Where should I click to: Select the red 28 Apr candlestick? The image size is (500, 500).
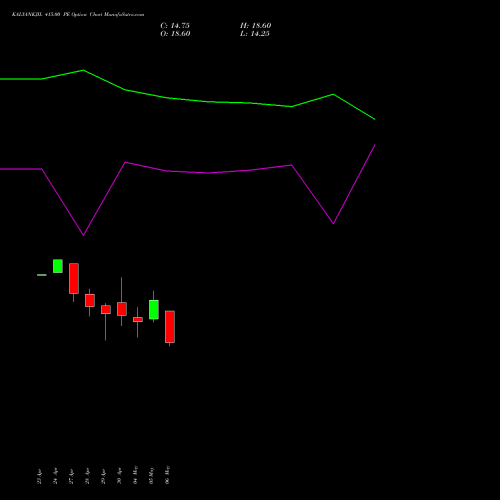pyautogui.click(x=90, y=300)
